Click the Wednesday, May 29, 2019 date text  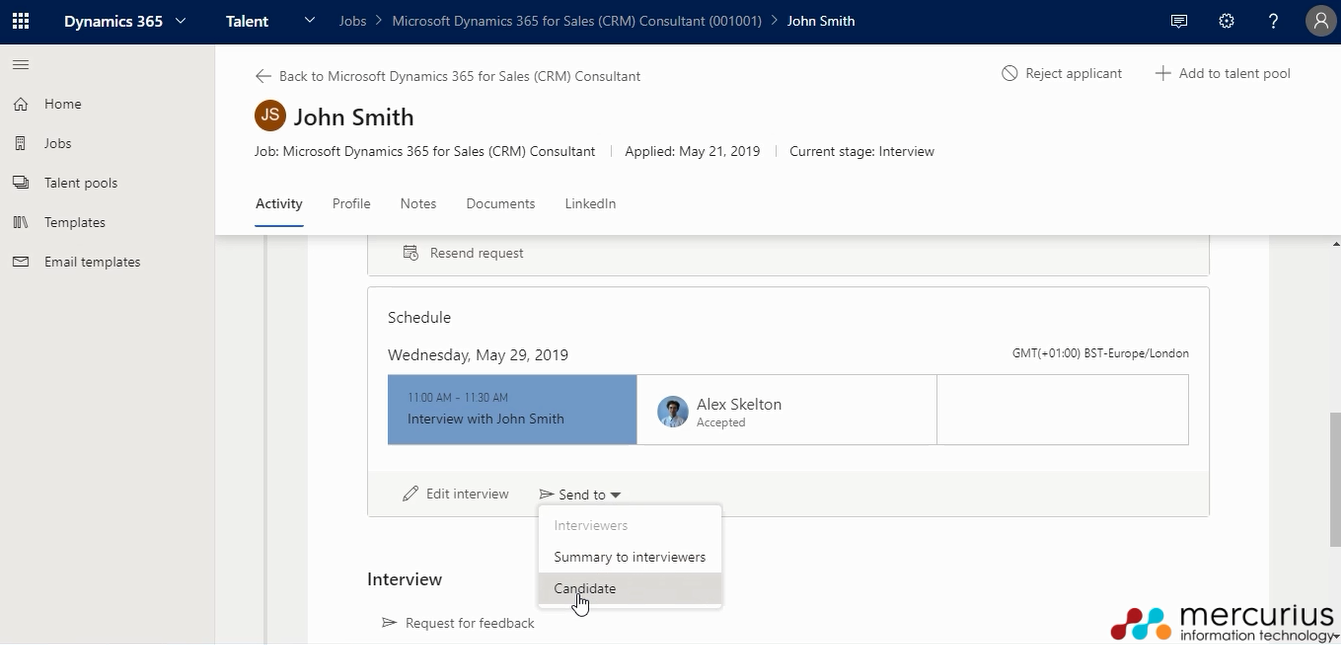click(x=478, y=355)
